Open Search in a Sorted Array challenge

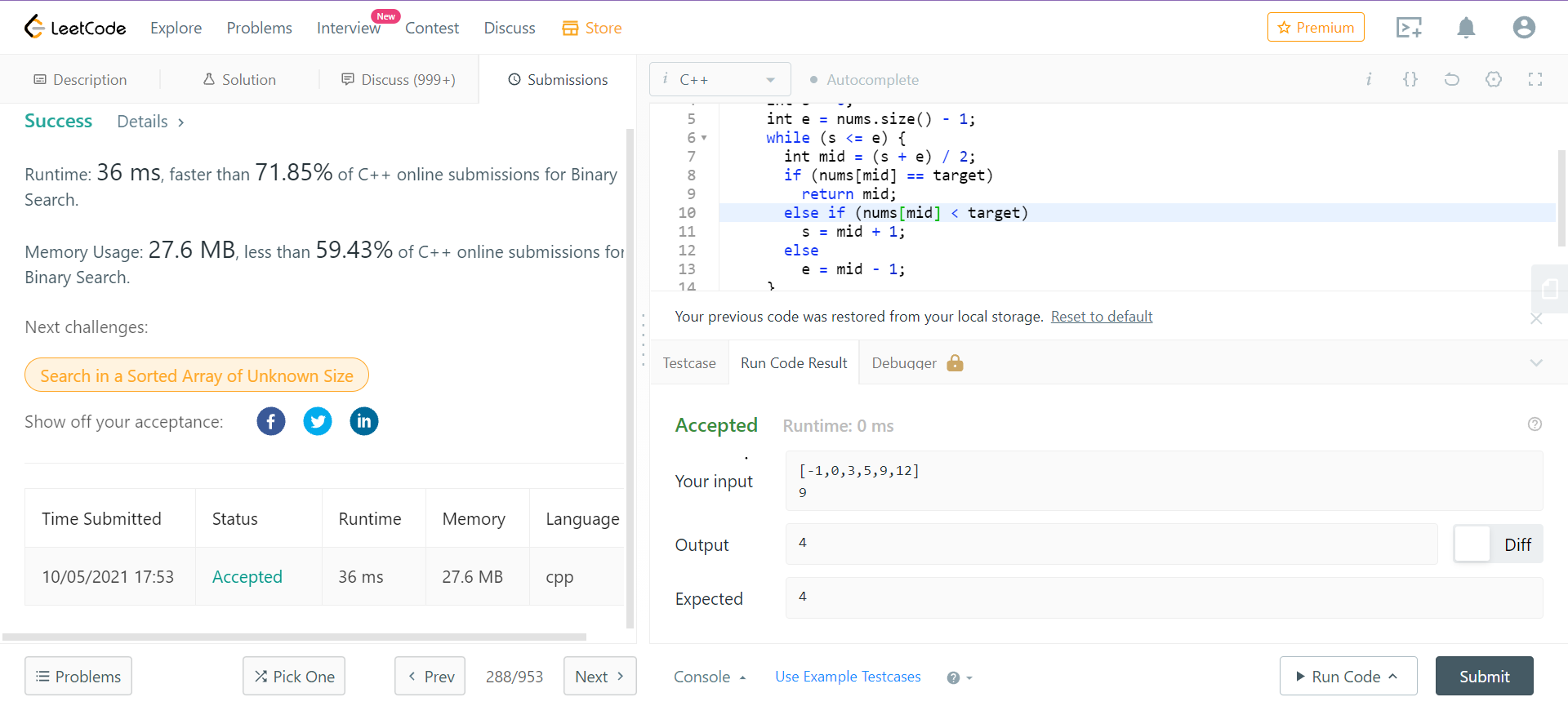tap(197, 375)
